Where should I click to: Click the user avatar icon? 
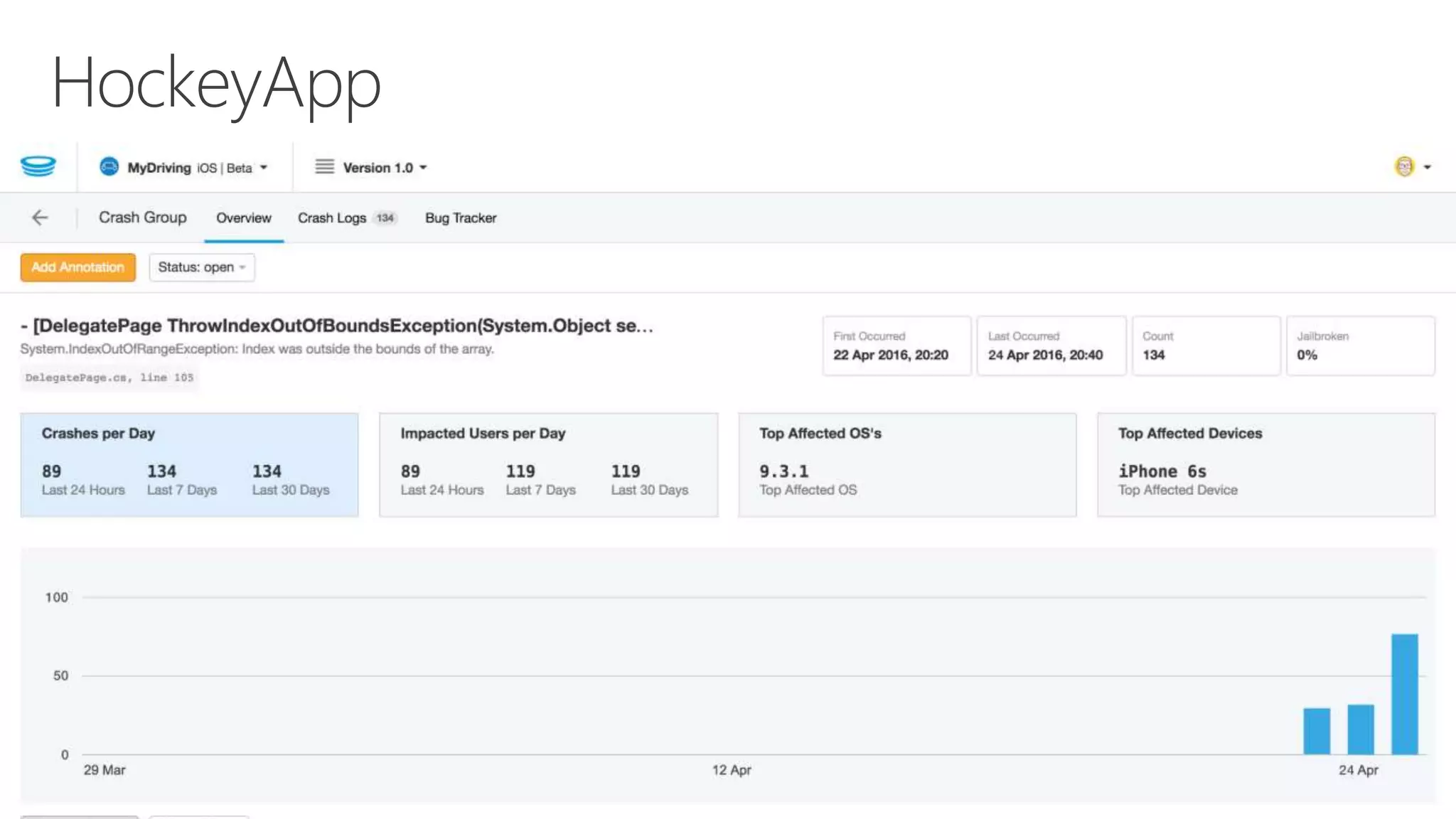coord(1404,166)
